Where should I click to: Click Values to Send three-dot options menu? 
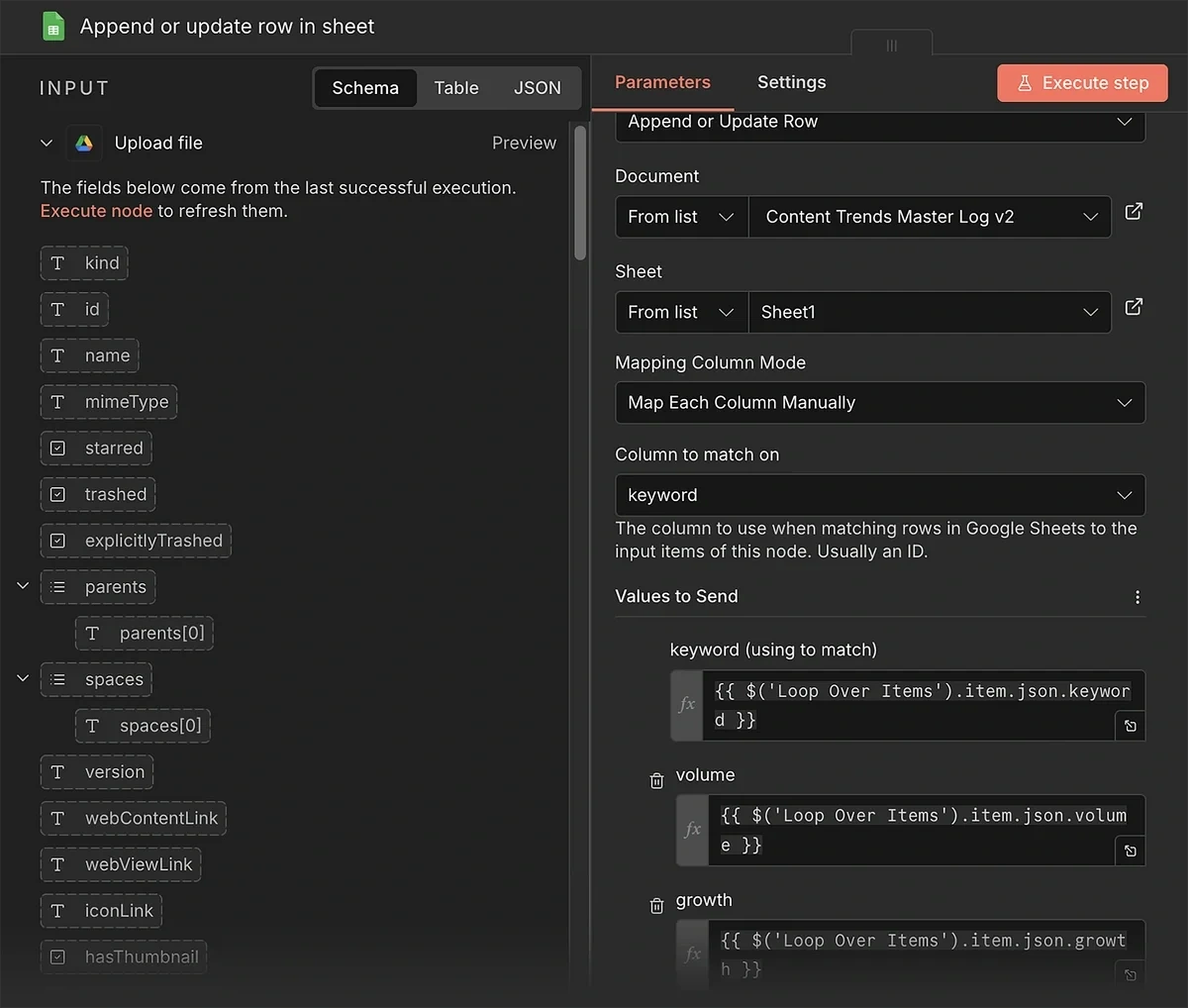(1137, 597)
